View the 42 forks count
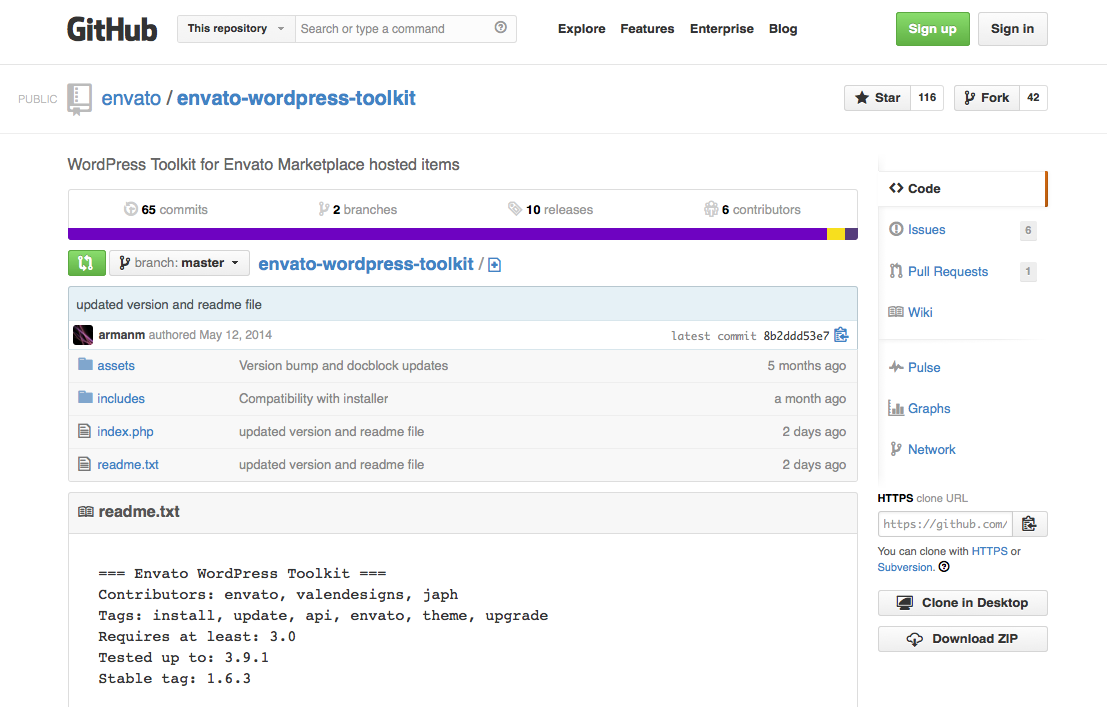 [1033, 97]
